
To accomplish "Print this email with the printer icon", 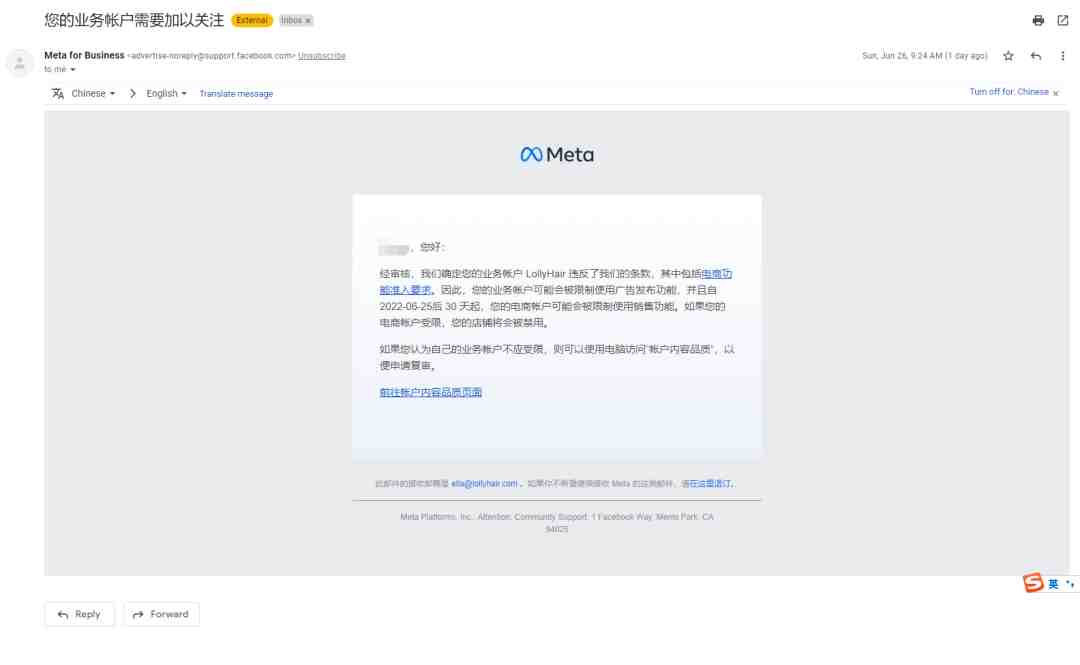I will click(x=1038, y=21).
